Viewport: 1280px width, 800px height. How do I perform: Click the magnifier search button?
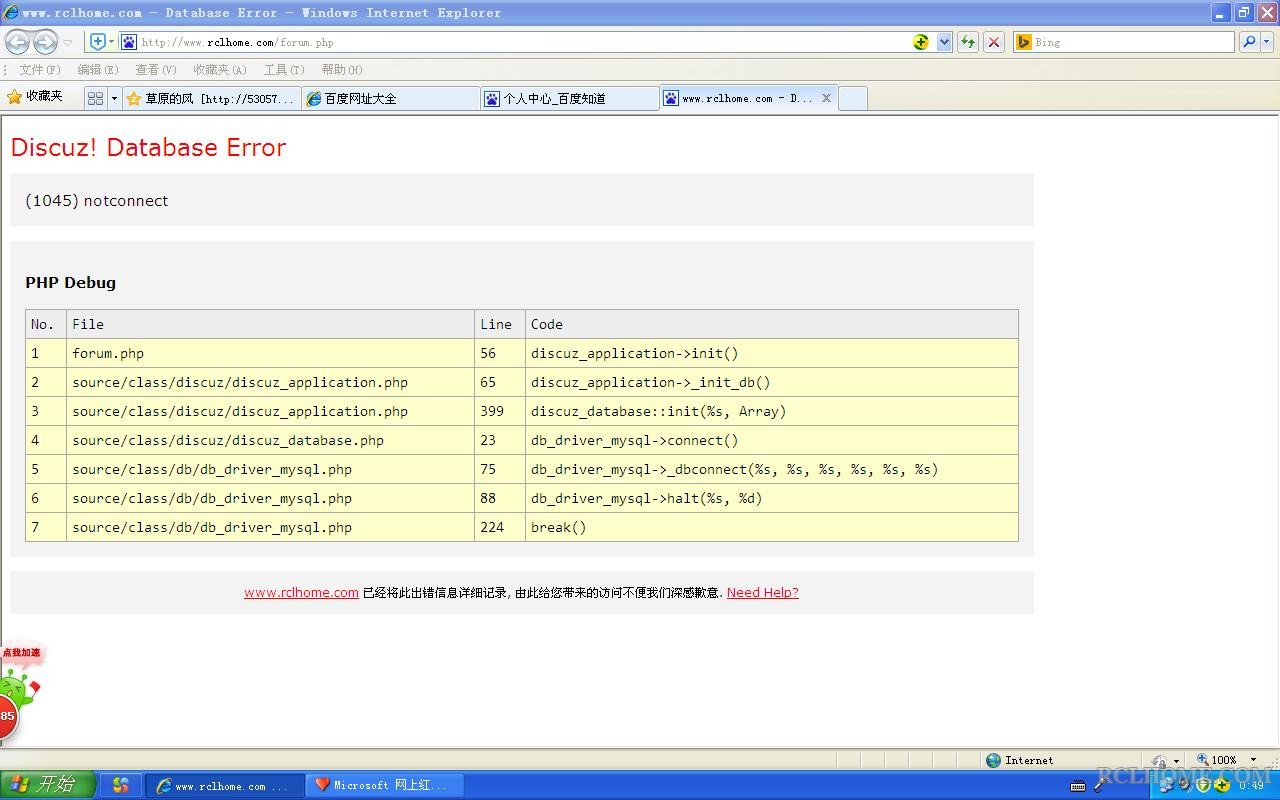point(1249,42)
